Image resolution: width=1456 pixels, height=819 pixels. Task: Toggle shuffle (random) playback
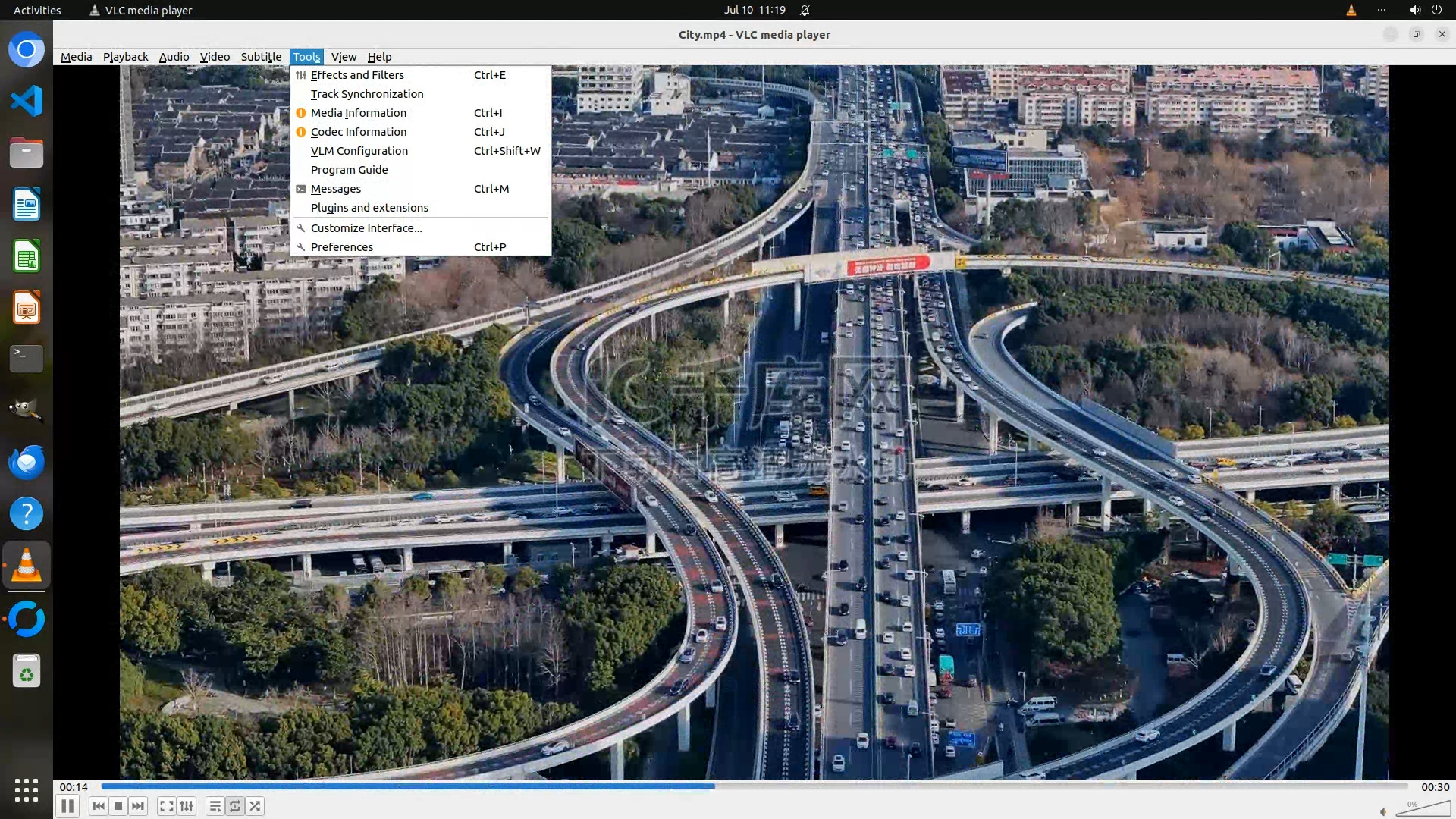255,806
